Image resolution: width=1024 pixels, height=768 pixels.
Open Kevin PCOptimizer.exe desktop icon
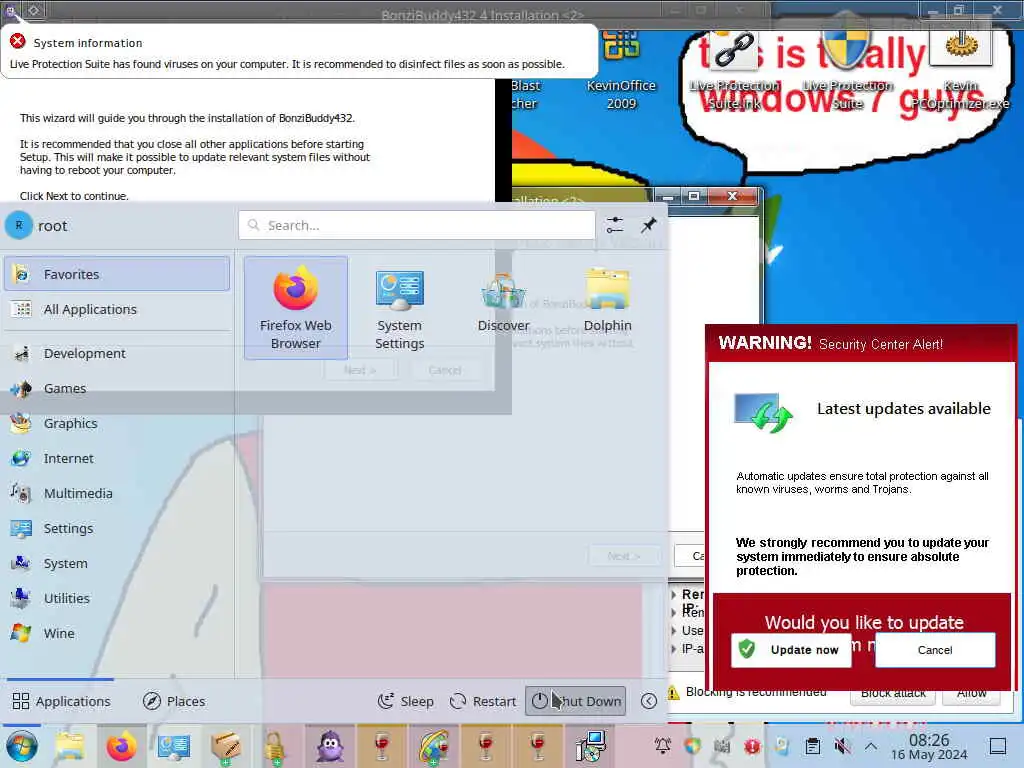pyautogui.click(x=961, y=70)
